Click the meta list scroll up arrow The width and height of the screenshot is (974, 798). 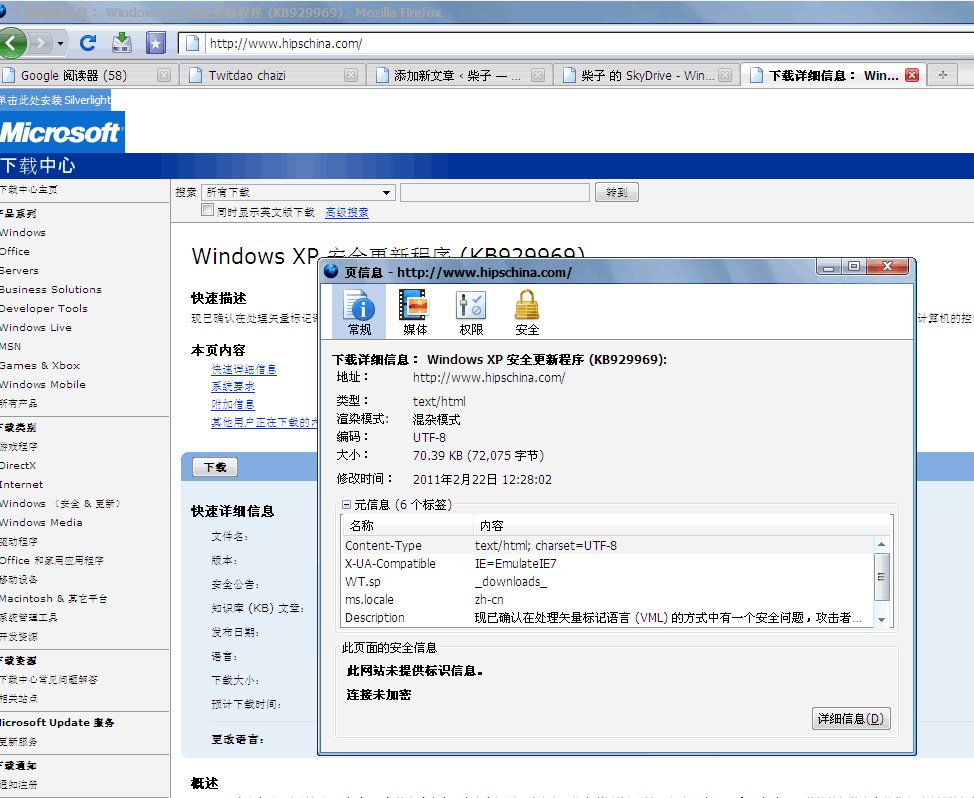coord(881,544)
